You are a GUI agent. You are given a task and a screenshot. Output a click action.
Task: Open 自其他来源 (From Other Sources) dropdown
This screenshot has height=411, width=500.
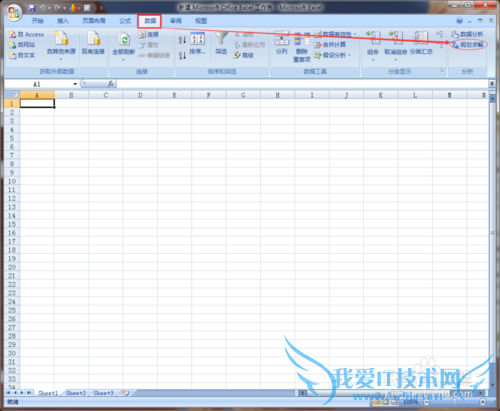pyautogui.click(x=61, y=46)
